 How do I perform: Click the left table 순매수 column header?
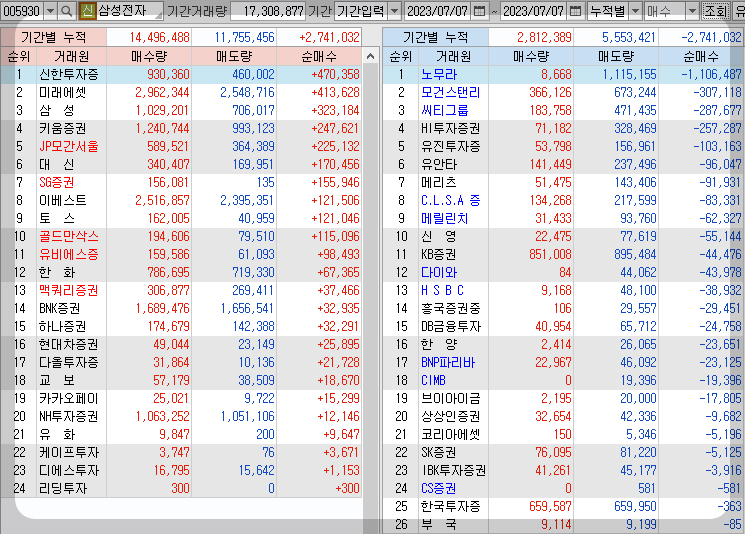[x=319, y=57]
